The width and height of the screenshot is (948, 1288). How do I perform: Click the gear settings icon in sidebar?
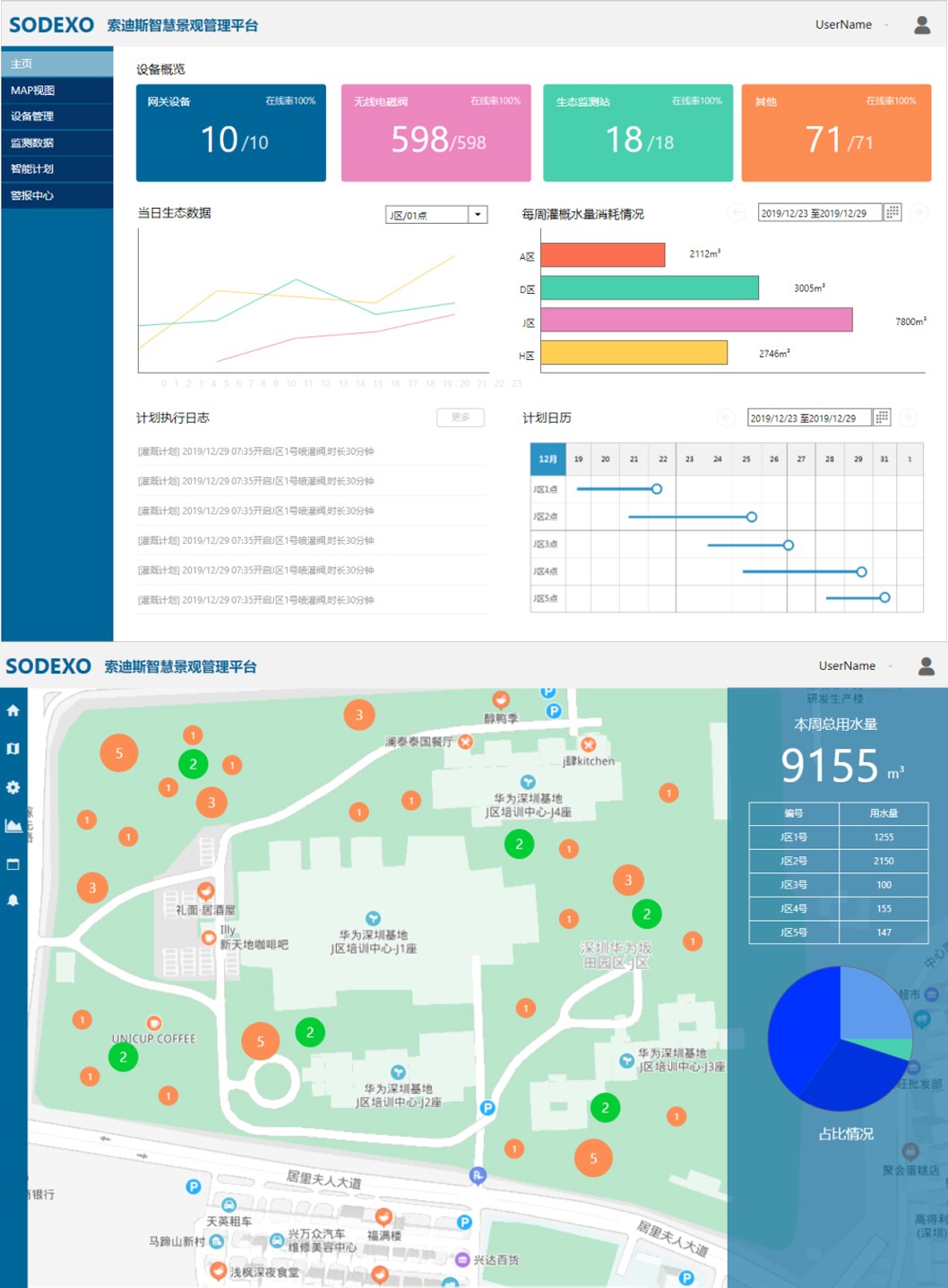tap(13, 787)
